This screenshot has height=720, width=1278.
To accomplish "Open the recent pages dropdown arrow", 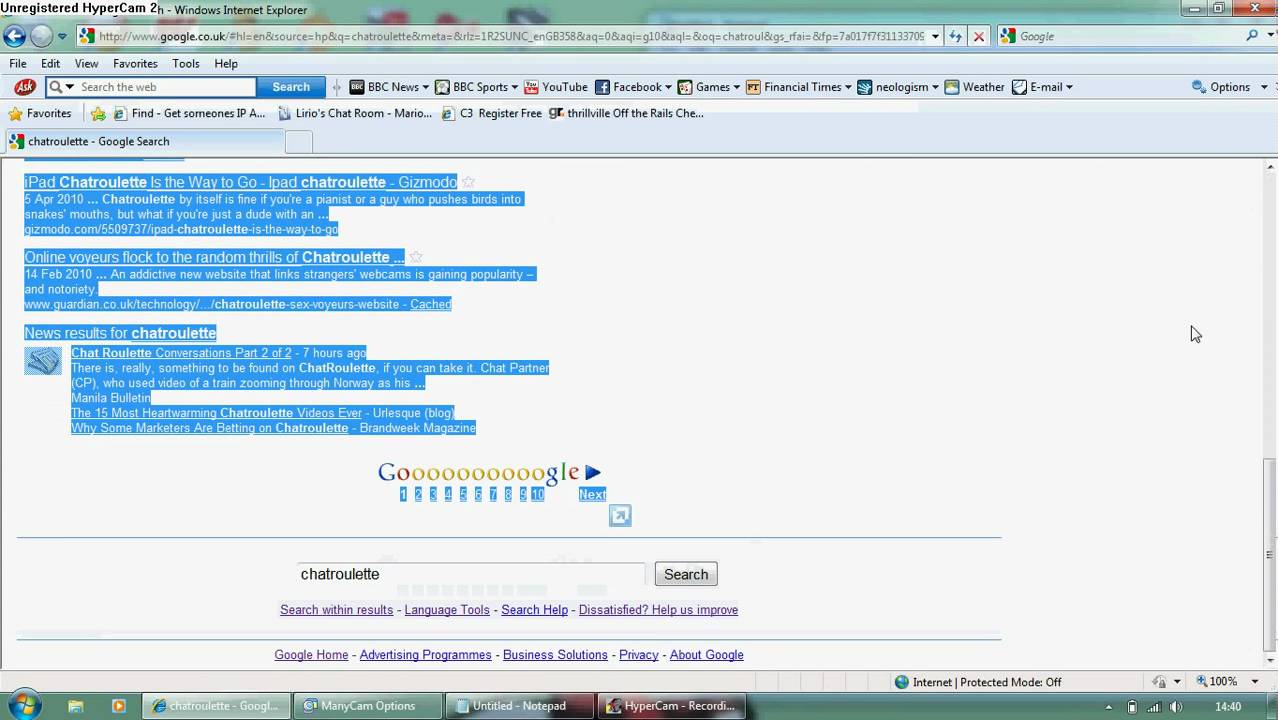I will tap(62, 36).
